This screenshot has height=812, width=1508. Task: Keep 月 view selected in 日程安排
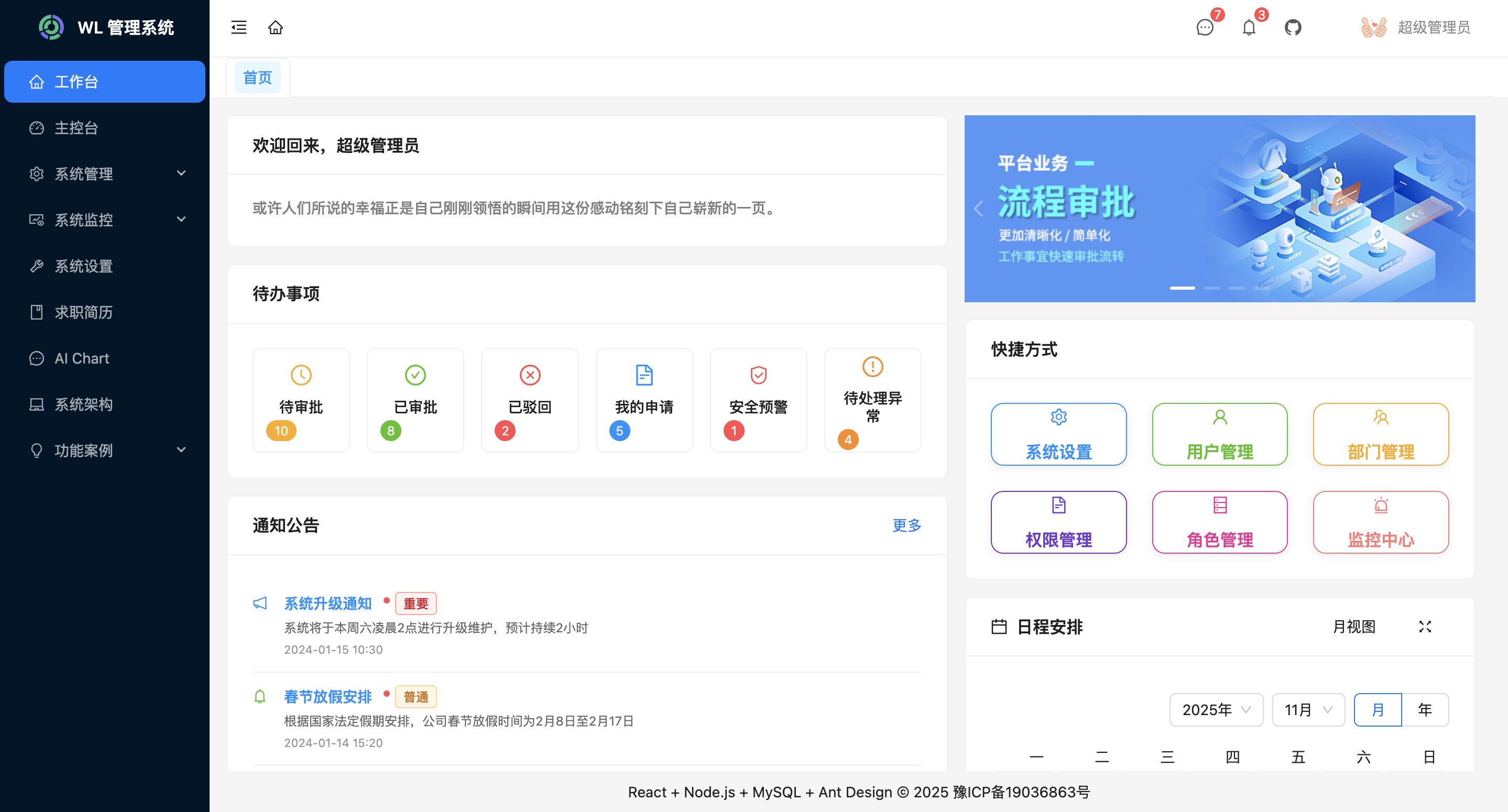pyautogui.click(x=1378, y=709)
